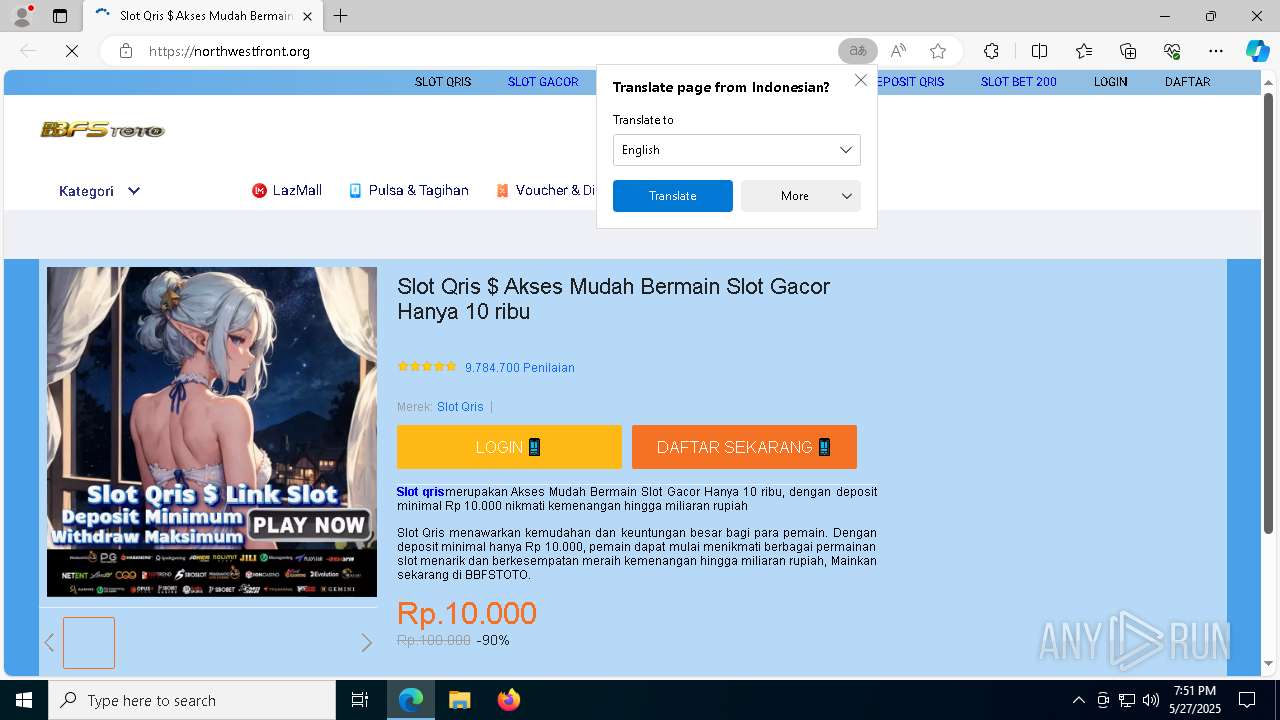
Task: Click the BBFSTOTO logo
Action: (102, 130)
